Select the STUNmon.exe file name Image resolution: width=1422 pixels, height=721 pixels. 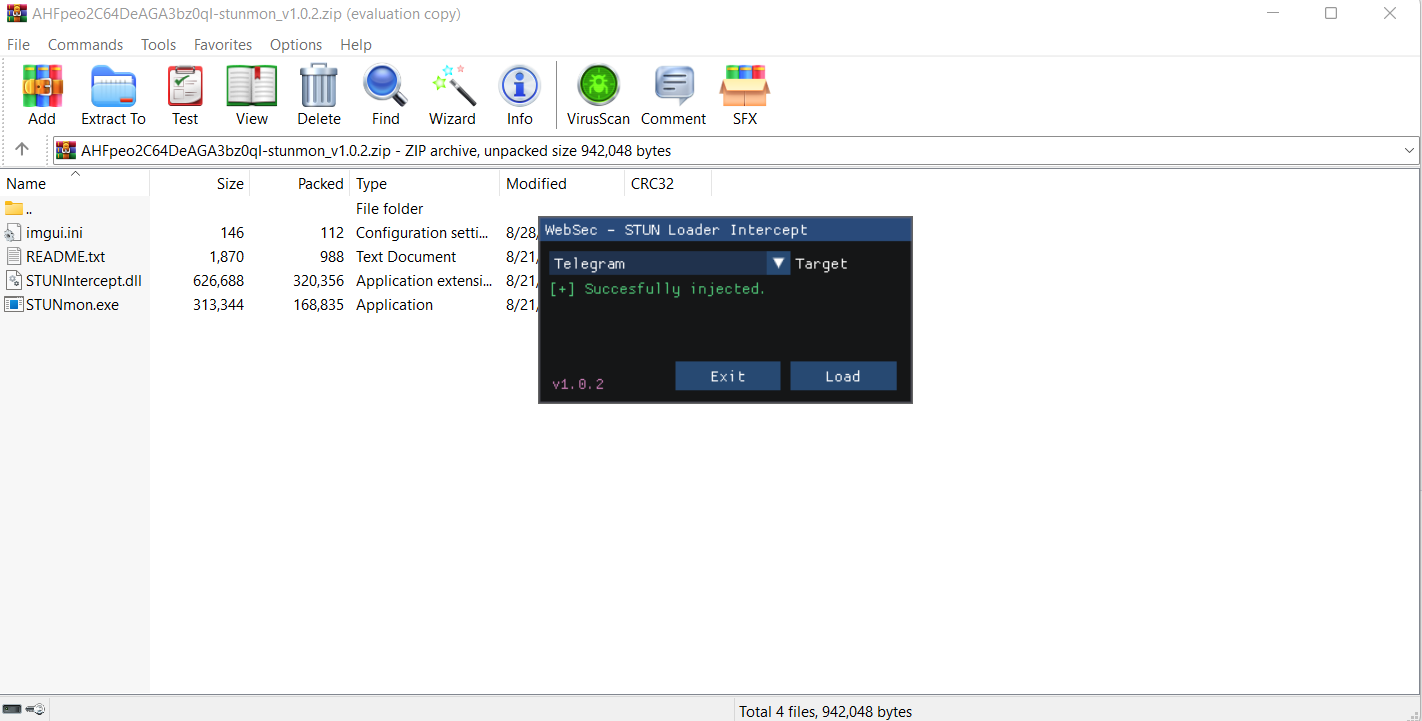72,305
